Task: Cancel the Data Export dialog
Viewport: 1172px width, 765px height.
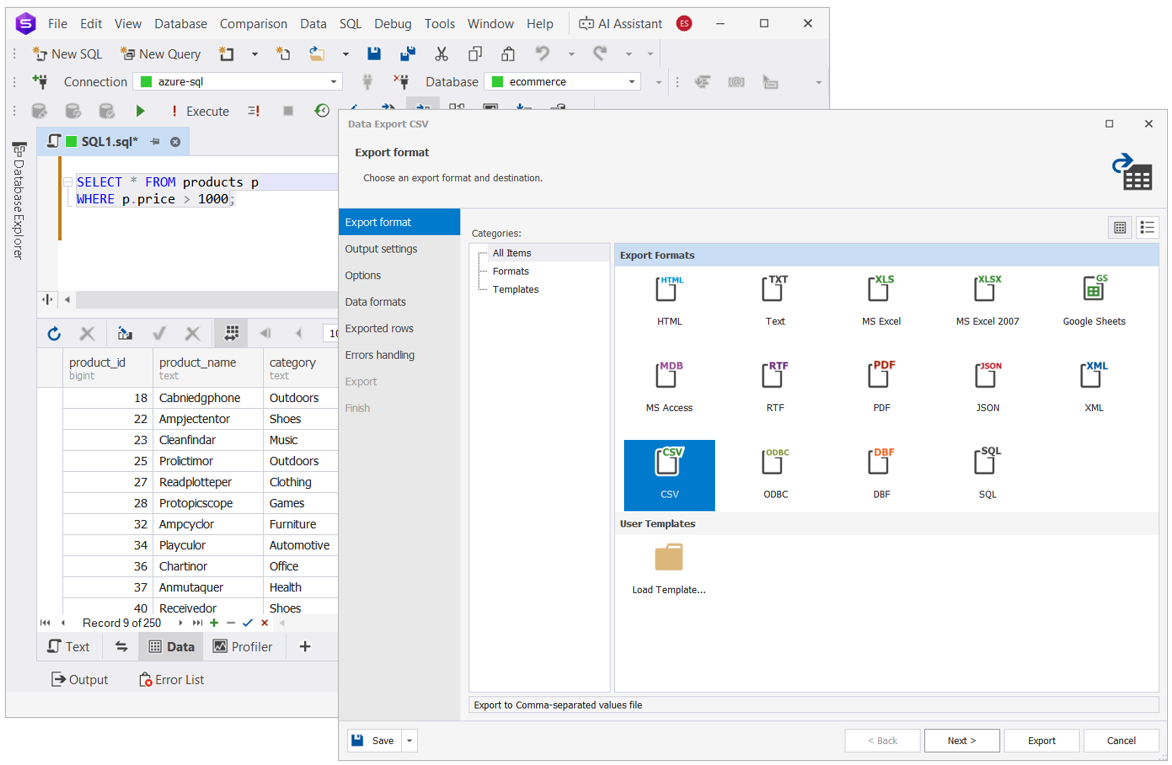Action: 1121,740
